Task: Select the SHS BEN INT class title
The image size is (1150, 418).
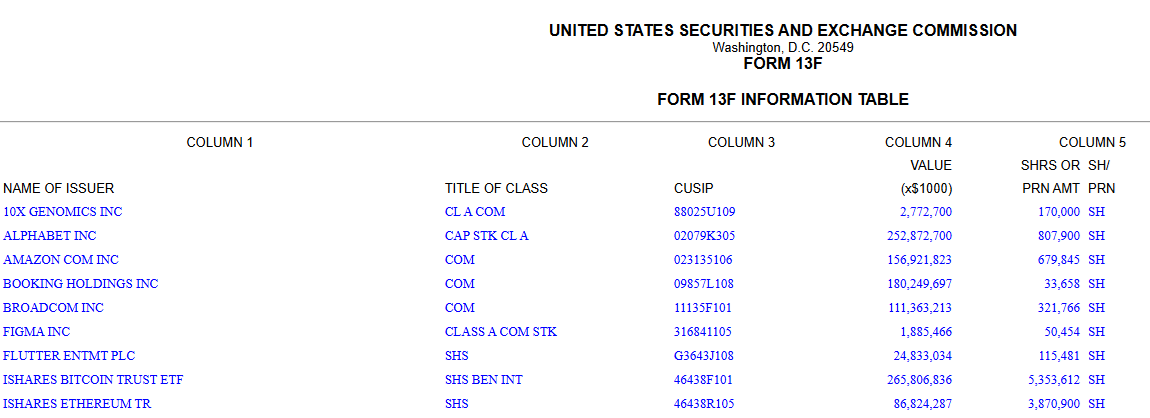Action: [x=484, y=380]
